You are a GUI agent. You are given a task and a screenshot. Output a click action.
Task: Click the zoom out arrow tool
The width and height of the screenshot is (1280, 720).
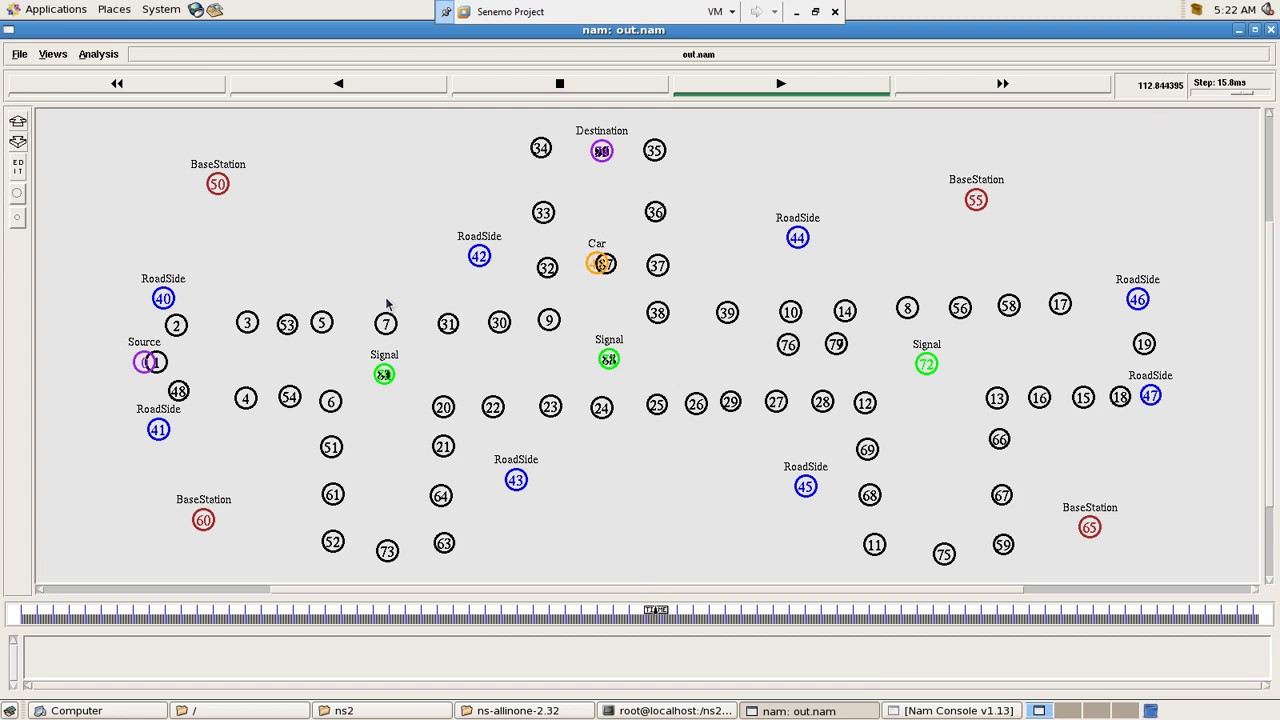[18, 142]
